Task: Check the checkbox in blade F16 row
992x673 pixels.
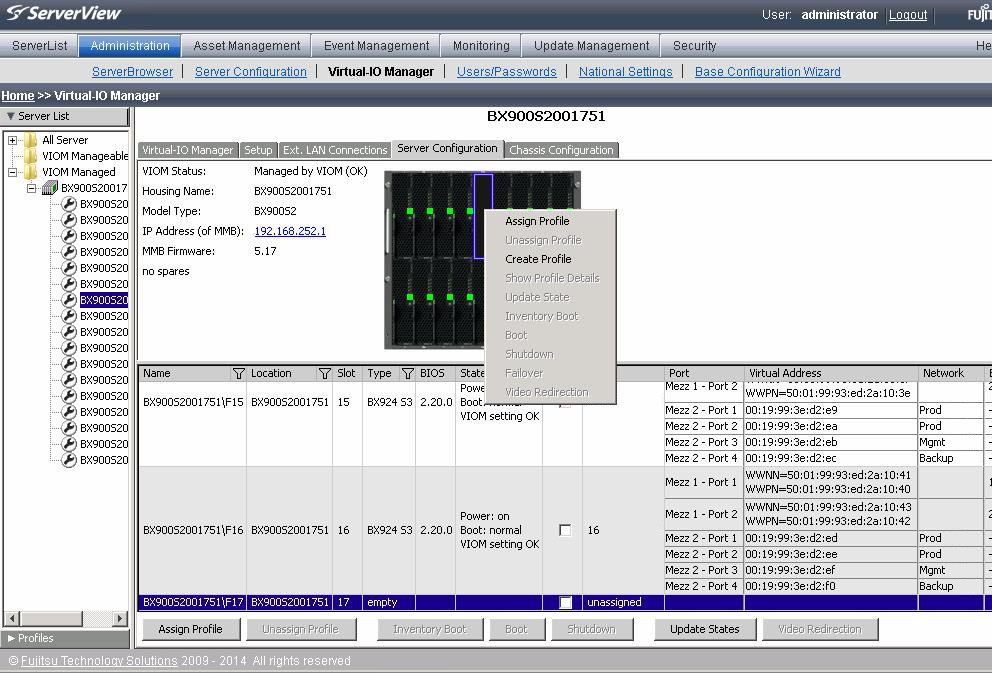Action: 564,530
